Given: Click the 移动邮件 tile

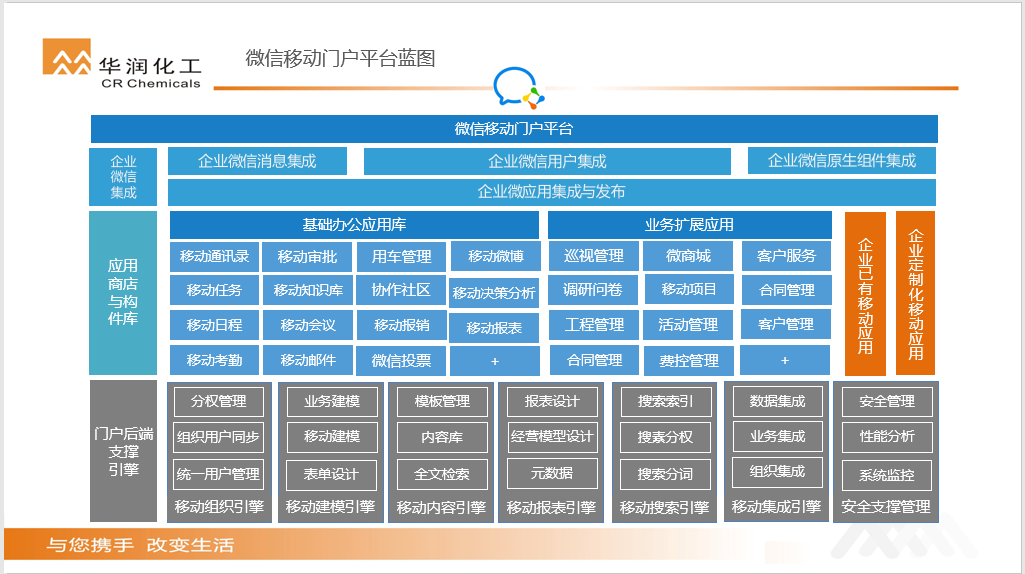Looking at the screenshot, I should pos(308,360).
